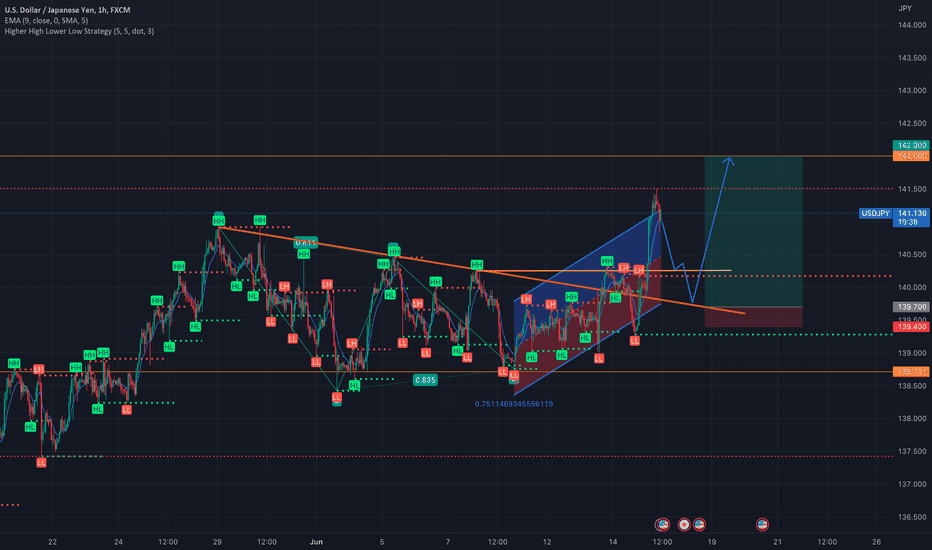This screenshot has width=932, height=550.
Task: Click the 144.000 price axis label
Action: 912,25
